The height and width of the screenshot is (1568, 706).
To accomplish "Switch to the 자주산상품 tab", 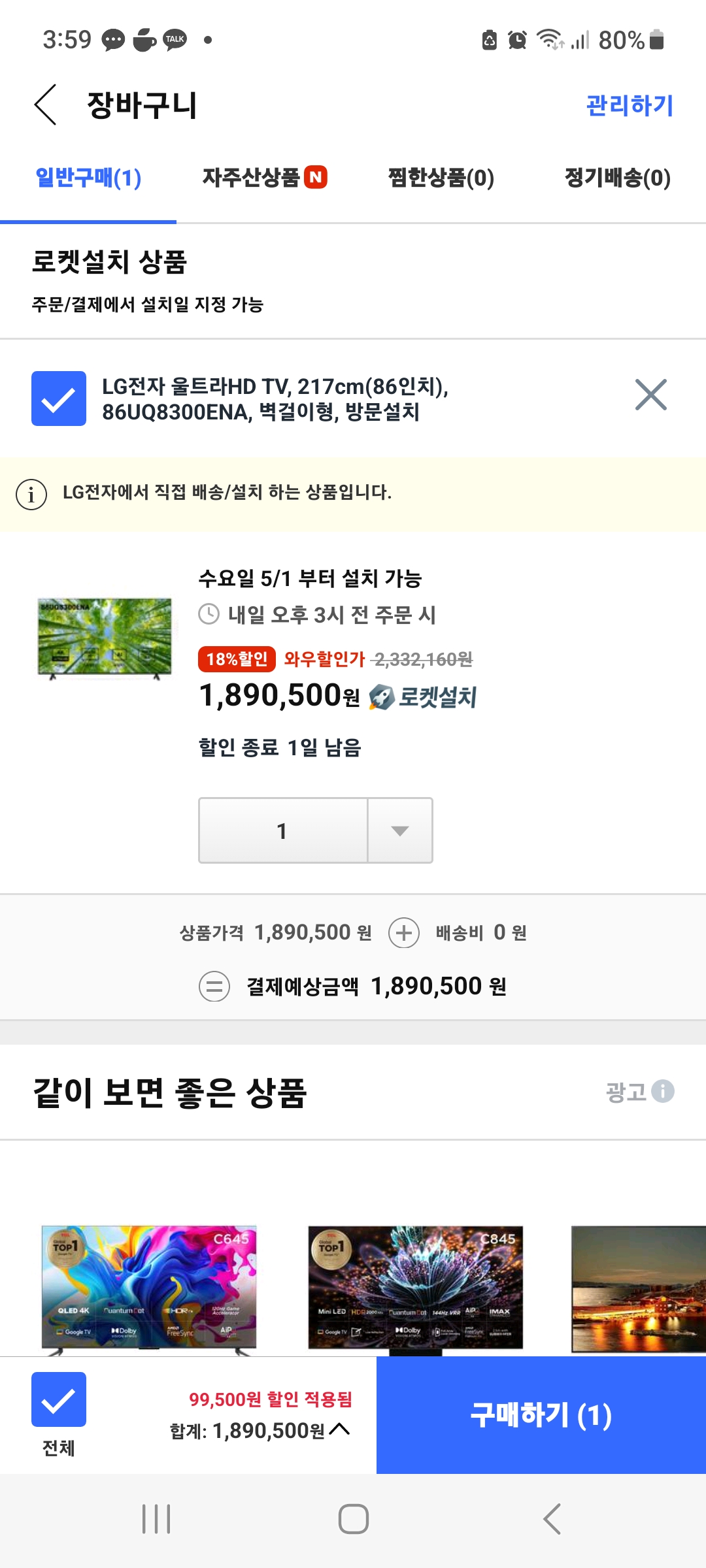I will click(x=264, y=177).
